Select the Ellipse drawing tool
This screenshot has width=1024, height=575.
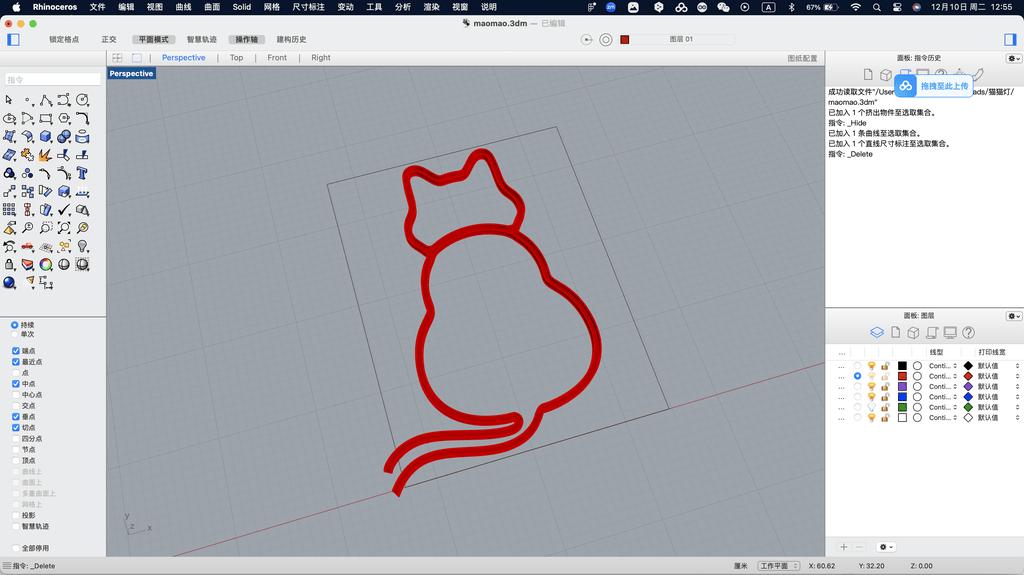click(x=9, y=118)
